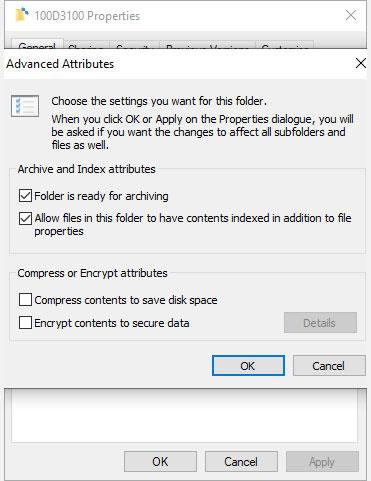Confirm with OK in Advanced Attributes

point(248,366)
